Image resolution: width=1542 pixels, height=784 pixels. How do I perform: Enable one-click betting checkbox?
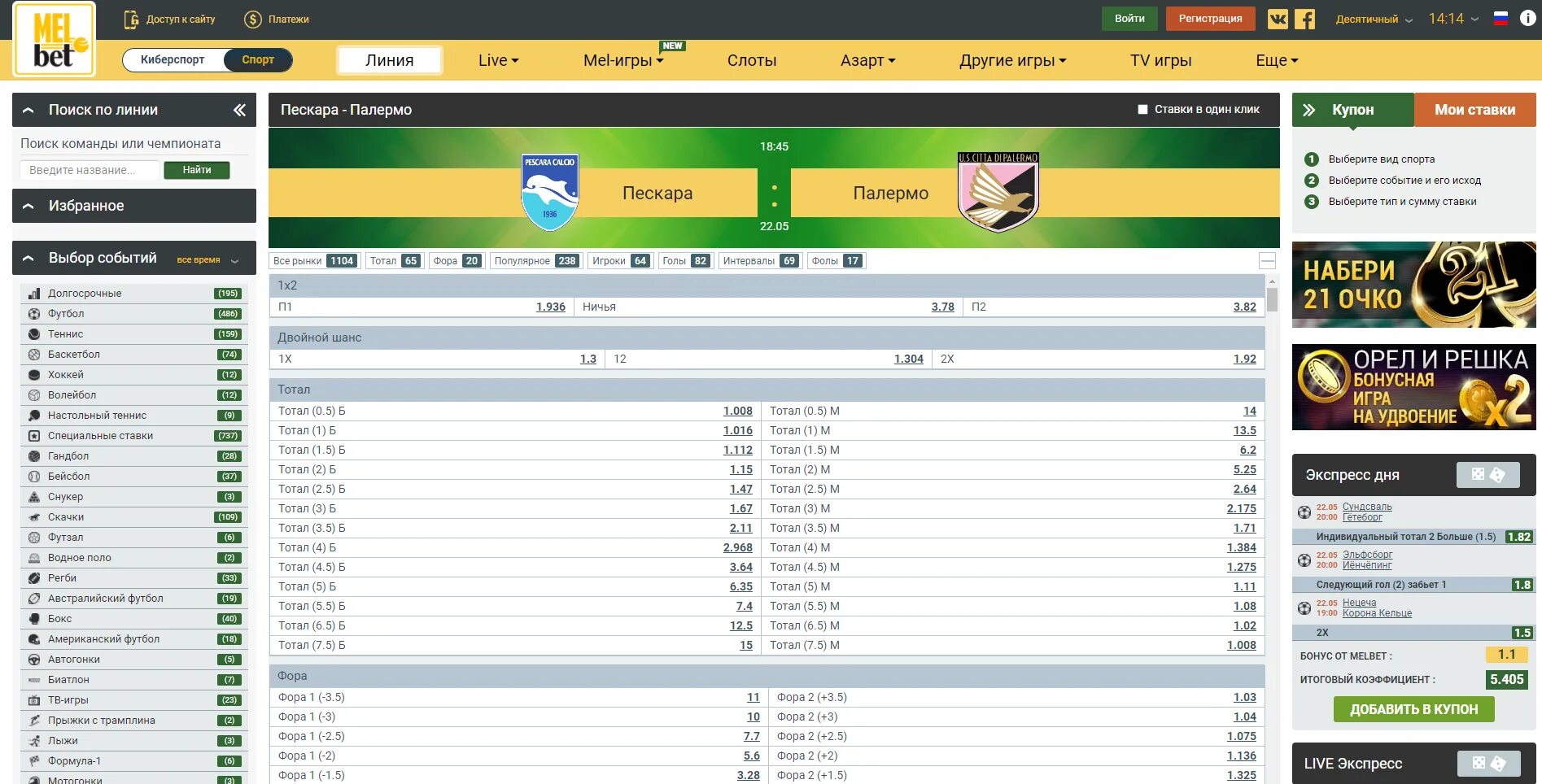tap(1142, 109)
